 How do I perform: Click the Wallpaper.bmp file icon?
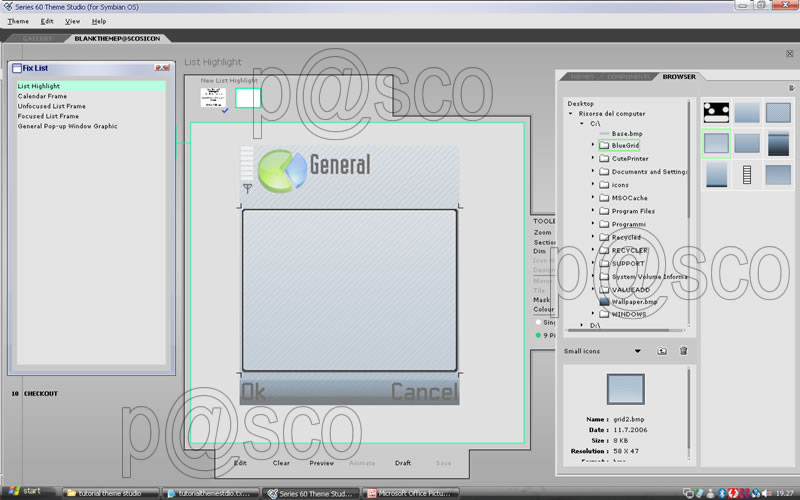(605, 302)
